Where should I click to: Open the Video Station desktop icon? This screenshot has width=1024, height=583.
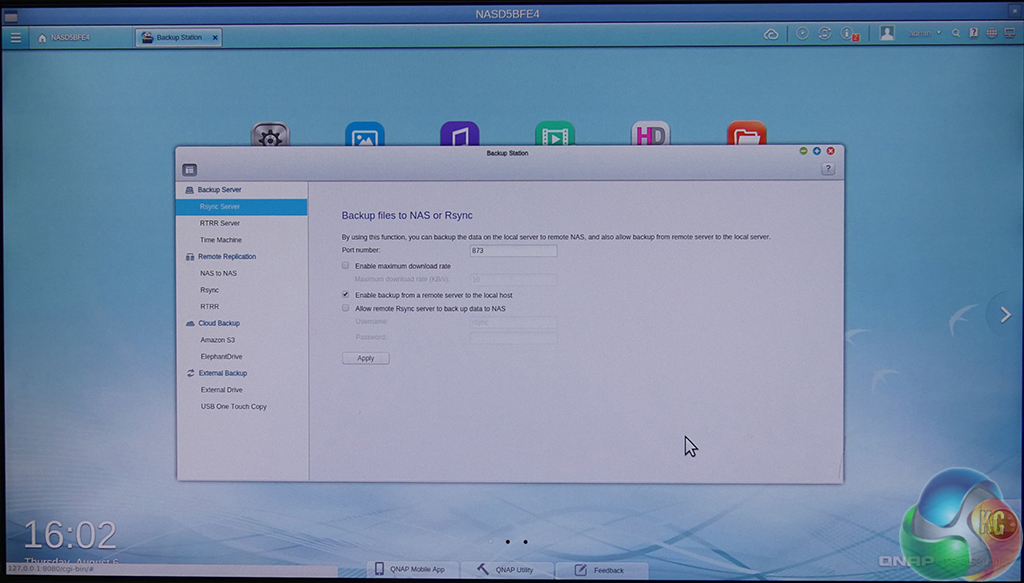pyautogui.click(x=554, y=134)
